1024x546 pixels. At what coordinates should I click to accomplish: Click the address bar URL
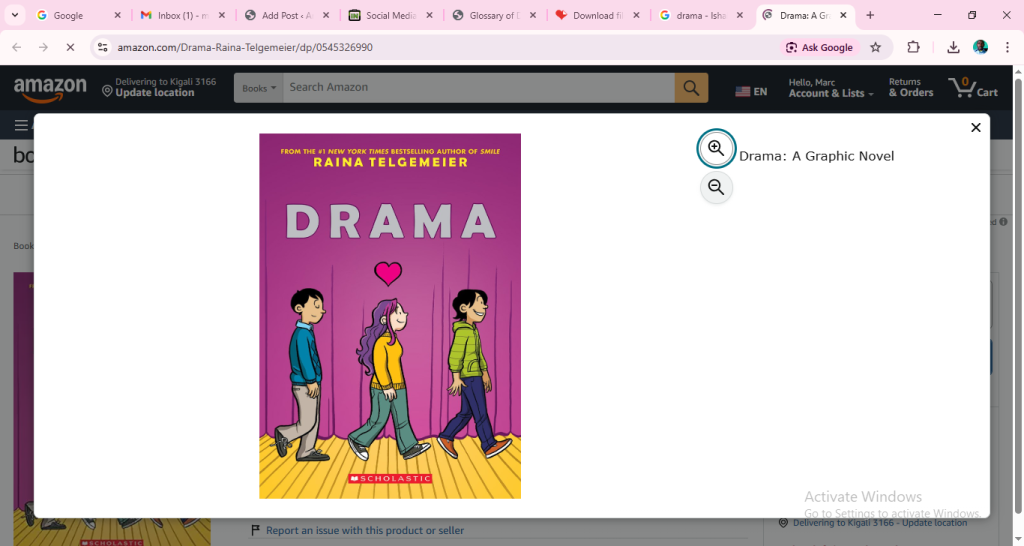[x=245, y=47]
